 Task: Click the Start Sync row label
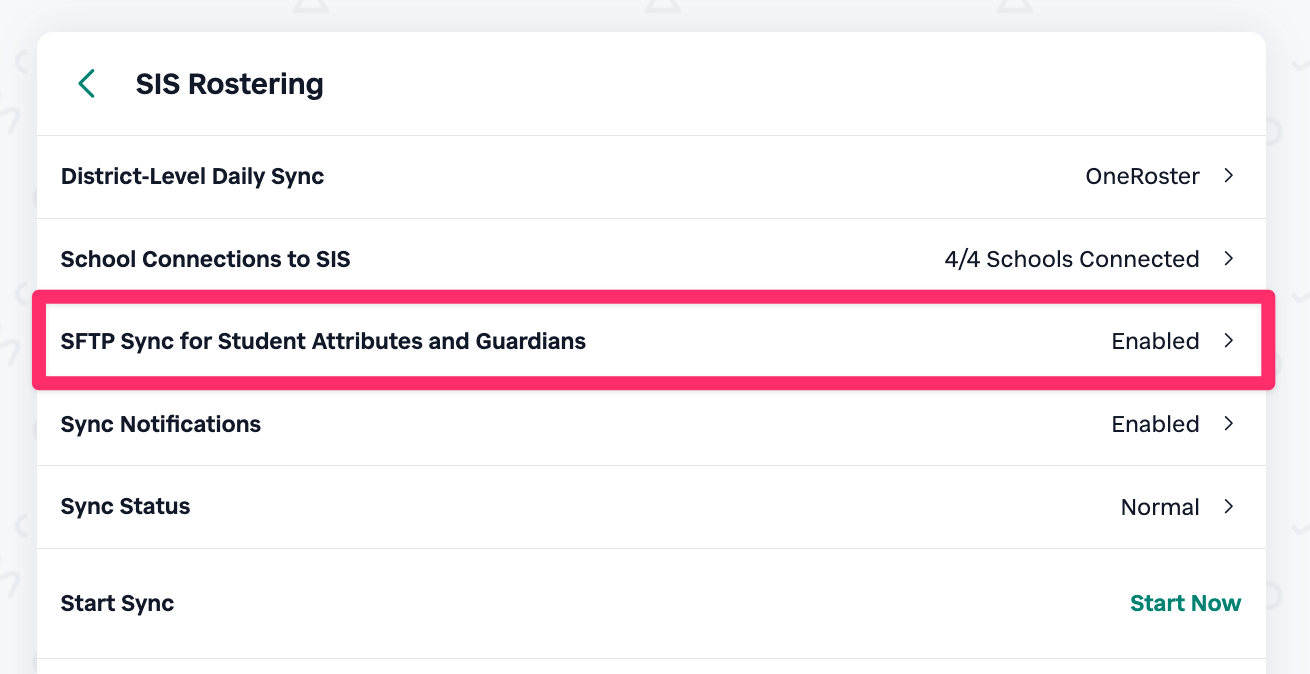117,603
